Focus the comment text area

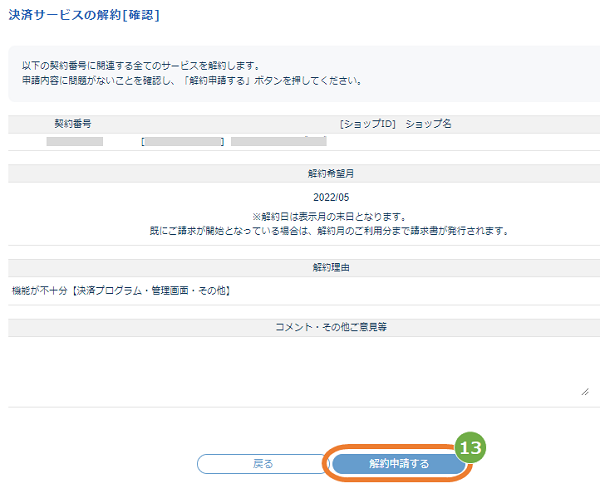[x=300, y=369]
